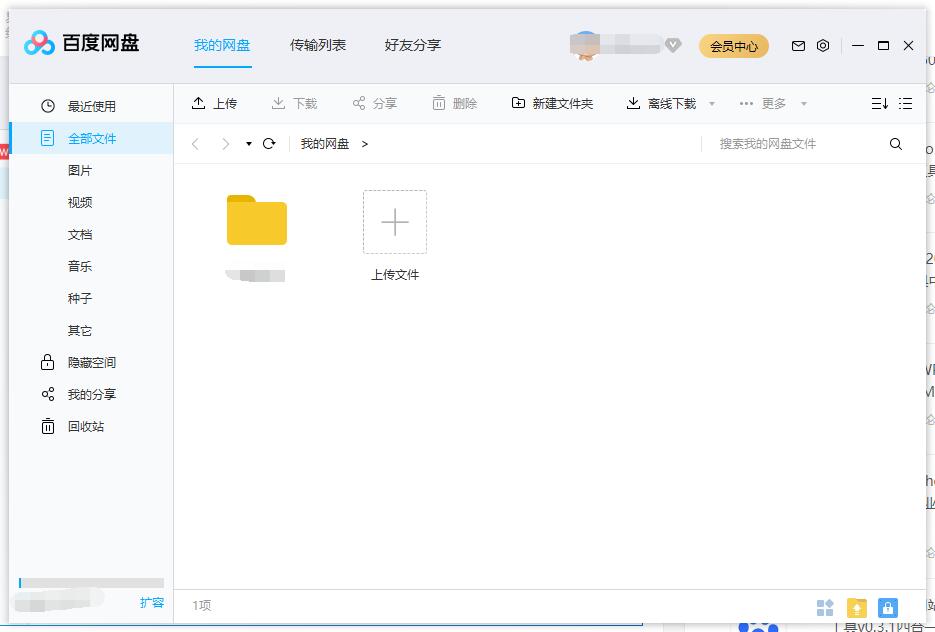Go forward with the right arrow
This screenshot has width=935, height=632.
pyautogui.click(x=225, y=144)
